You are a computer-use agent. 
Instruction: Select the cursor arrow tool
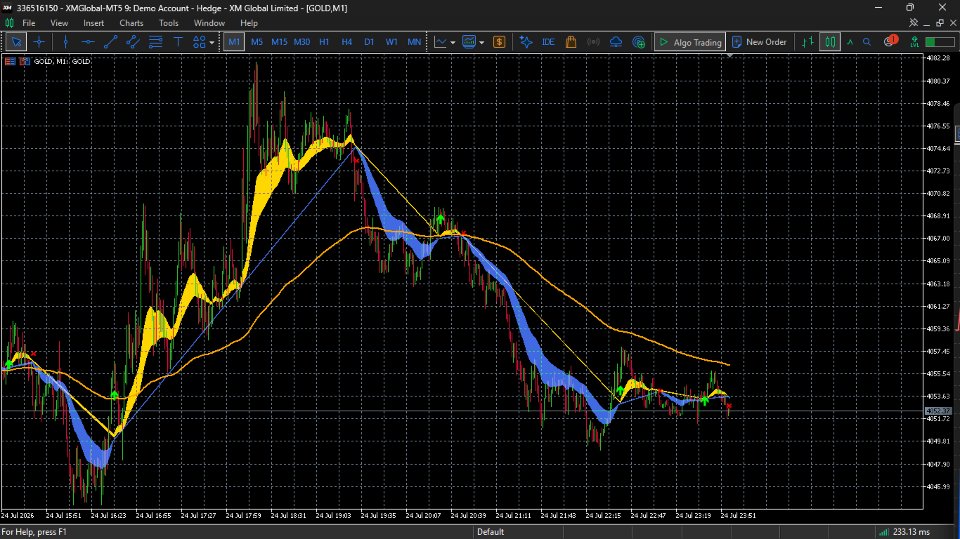pos(16,42)
